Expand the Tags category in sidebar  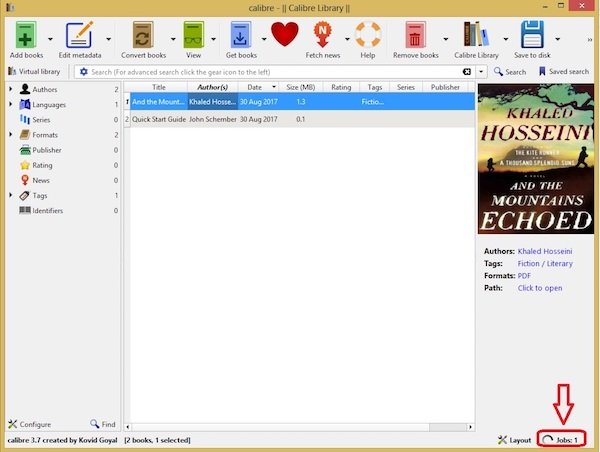coord(10,195)
